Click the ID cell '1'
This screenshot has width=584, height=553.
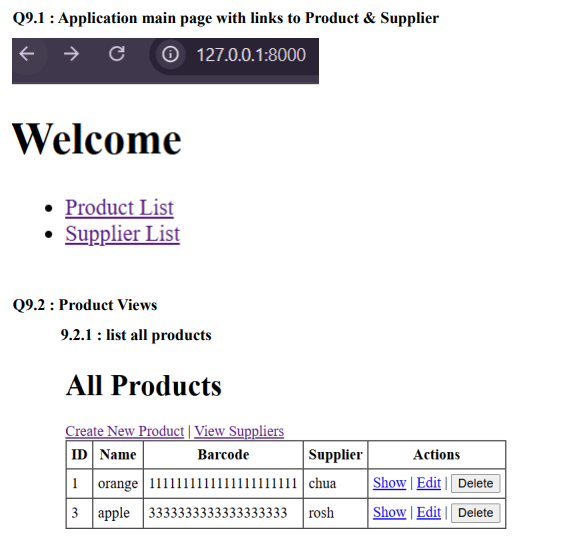pyautogui.click(x=79, y=483)
